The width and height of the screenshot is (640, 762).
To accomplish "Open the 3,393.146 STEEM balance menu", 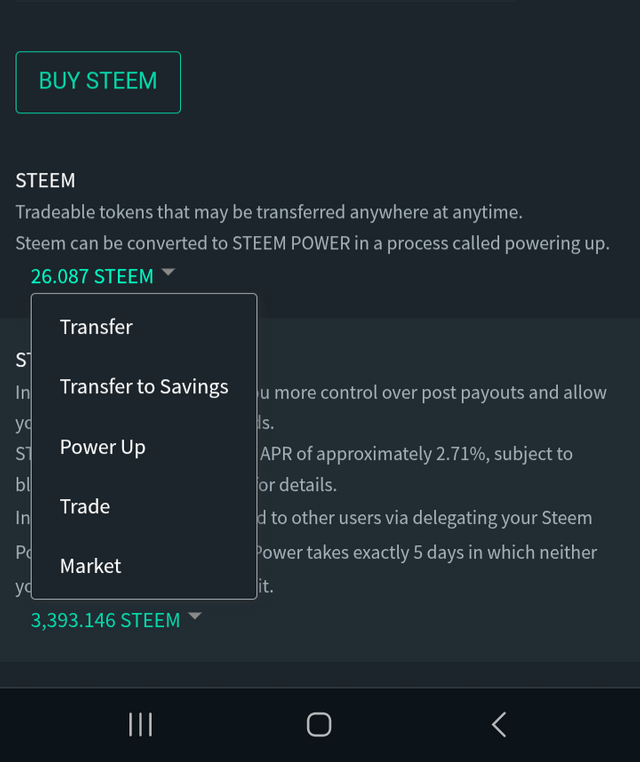I will 105,620.
